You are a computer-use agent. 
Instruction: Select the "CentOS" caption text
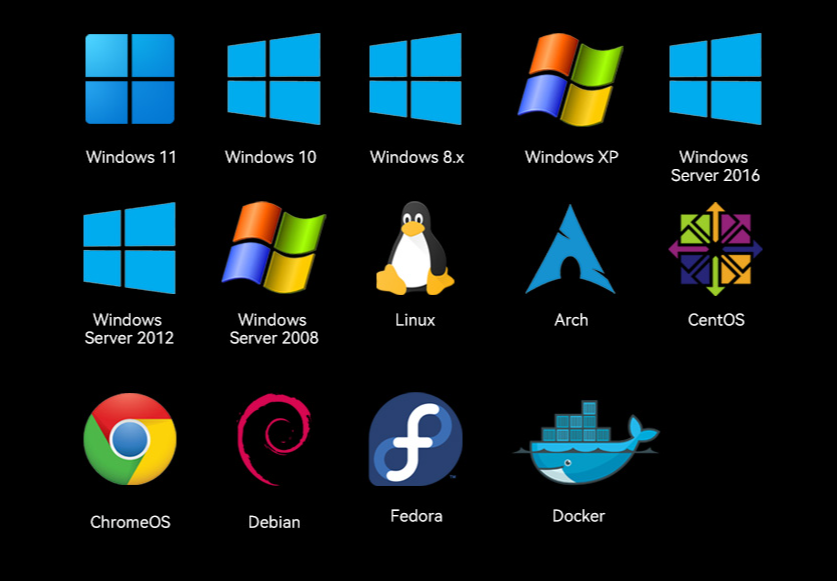[716, 320]
